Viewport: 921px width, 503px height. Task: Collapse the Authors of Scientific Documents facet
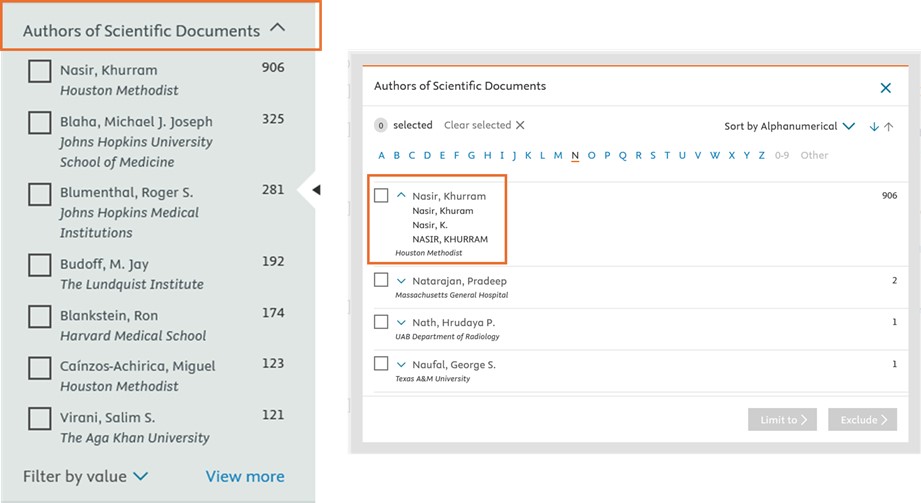[x=278, y=29]
